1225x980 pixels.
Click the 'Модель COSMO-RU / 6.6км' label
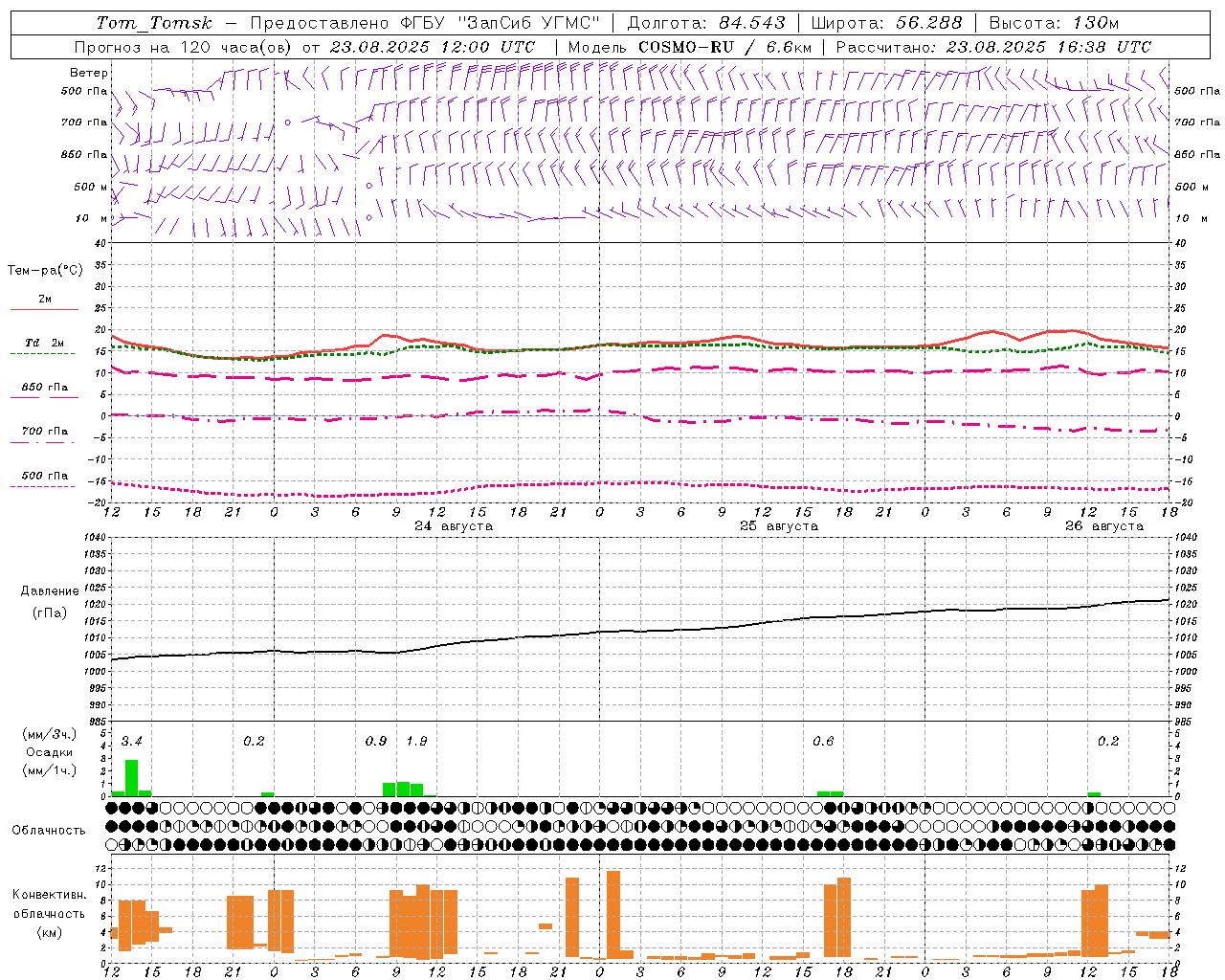click(x=690, y=47)
